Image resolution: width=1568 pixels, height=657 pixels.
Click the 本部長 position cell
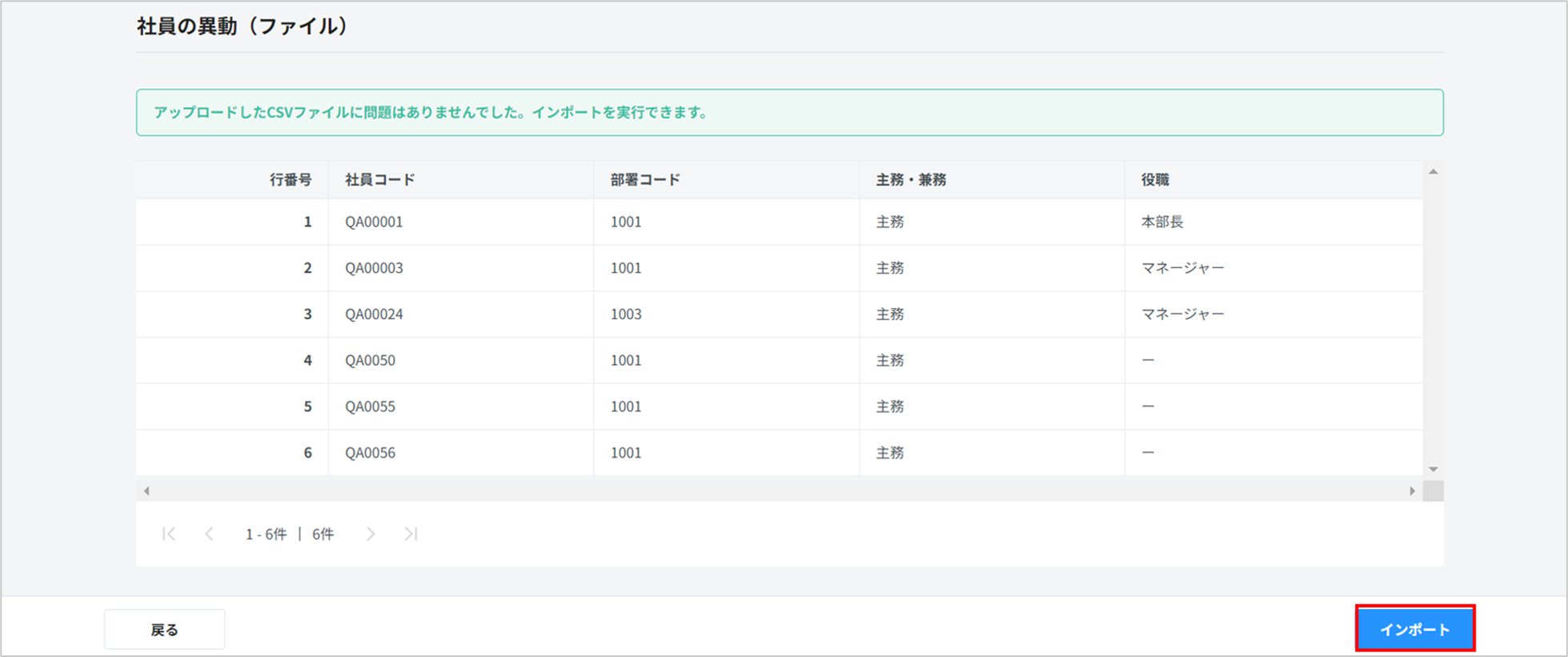point(1162,222)
